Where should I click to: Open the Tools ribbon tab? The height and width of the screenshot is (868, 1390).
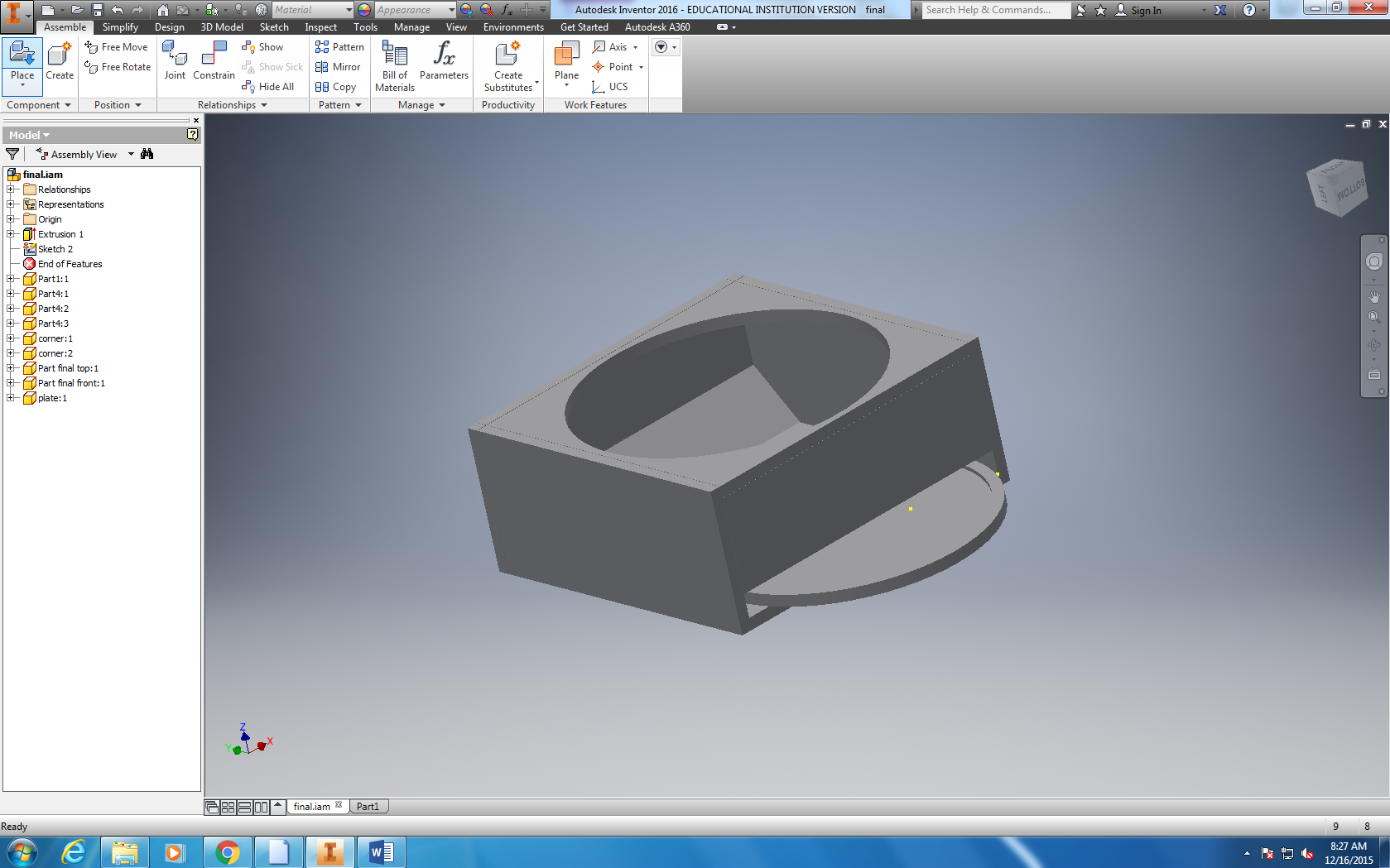[x=365, y=27]
